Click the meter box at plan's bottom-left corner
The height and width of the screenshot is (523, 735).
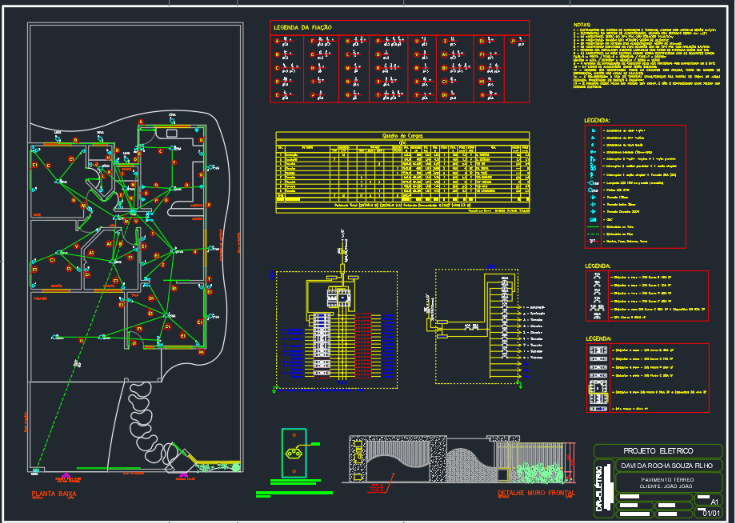point(36,470)
